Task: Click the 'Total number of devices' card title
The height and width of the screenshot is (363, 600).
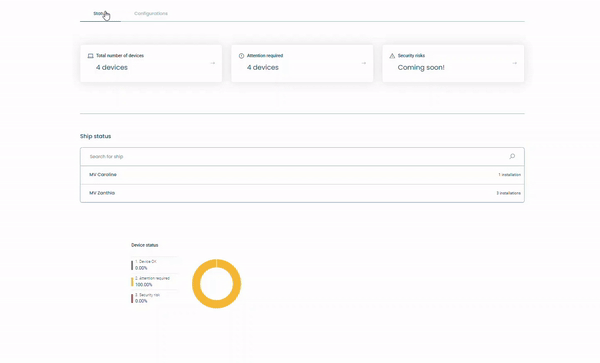Action: point(120,55)
